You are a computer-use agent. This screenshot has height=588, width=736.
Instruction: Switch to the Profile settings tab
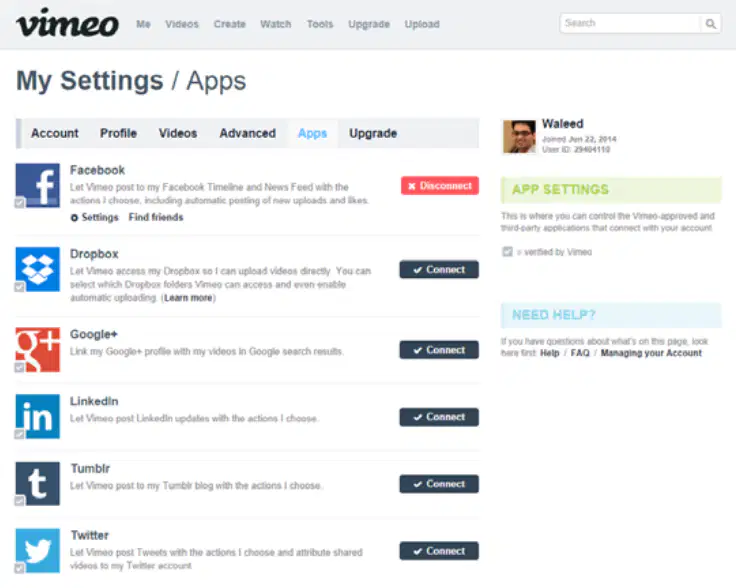[x=118, y=133]
